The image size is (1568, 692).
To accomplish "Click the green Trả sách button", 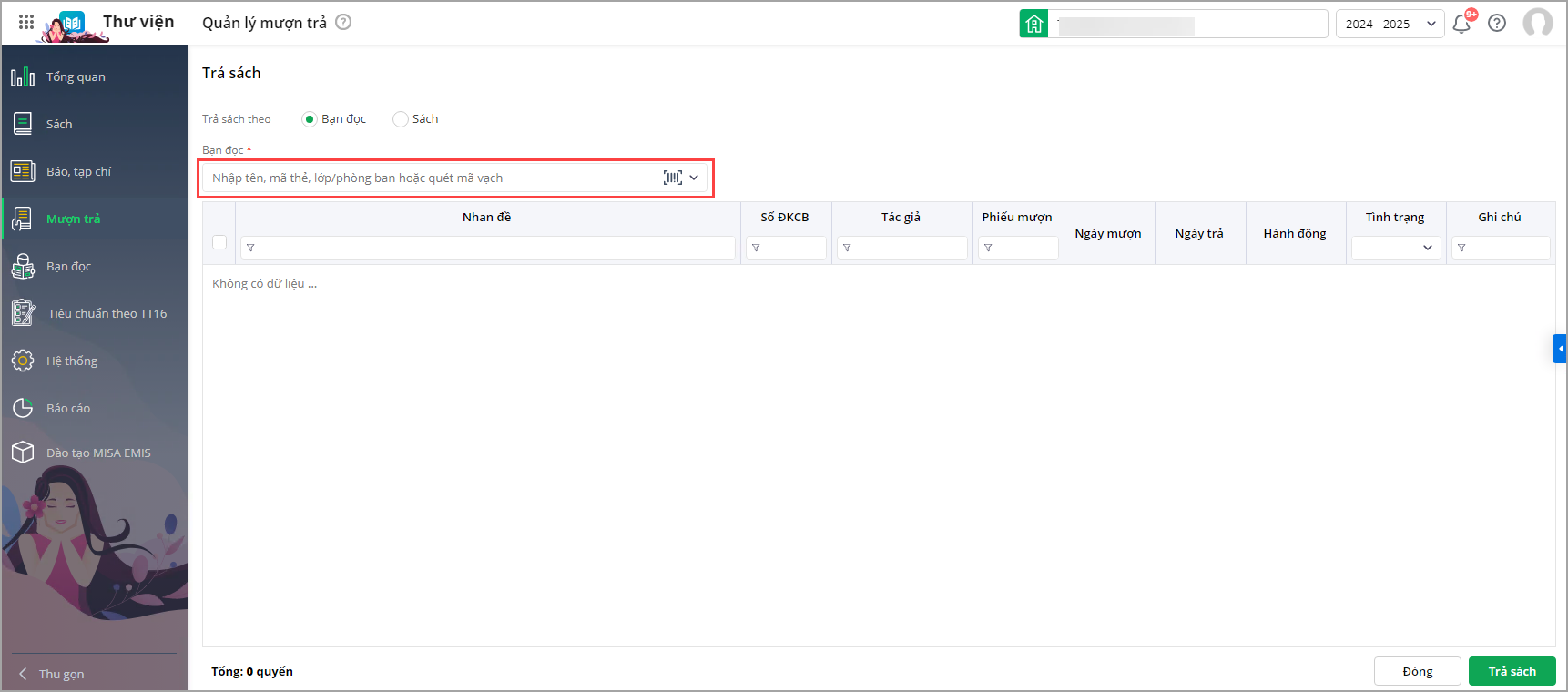I will coord(1512,671).
